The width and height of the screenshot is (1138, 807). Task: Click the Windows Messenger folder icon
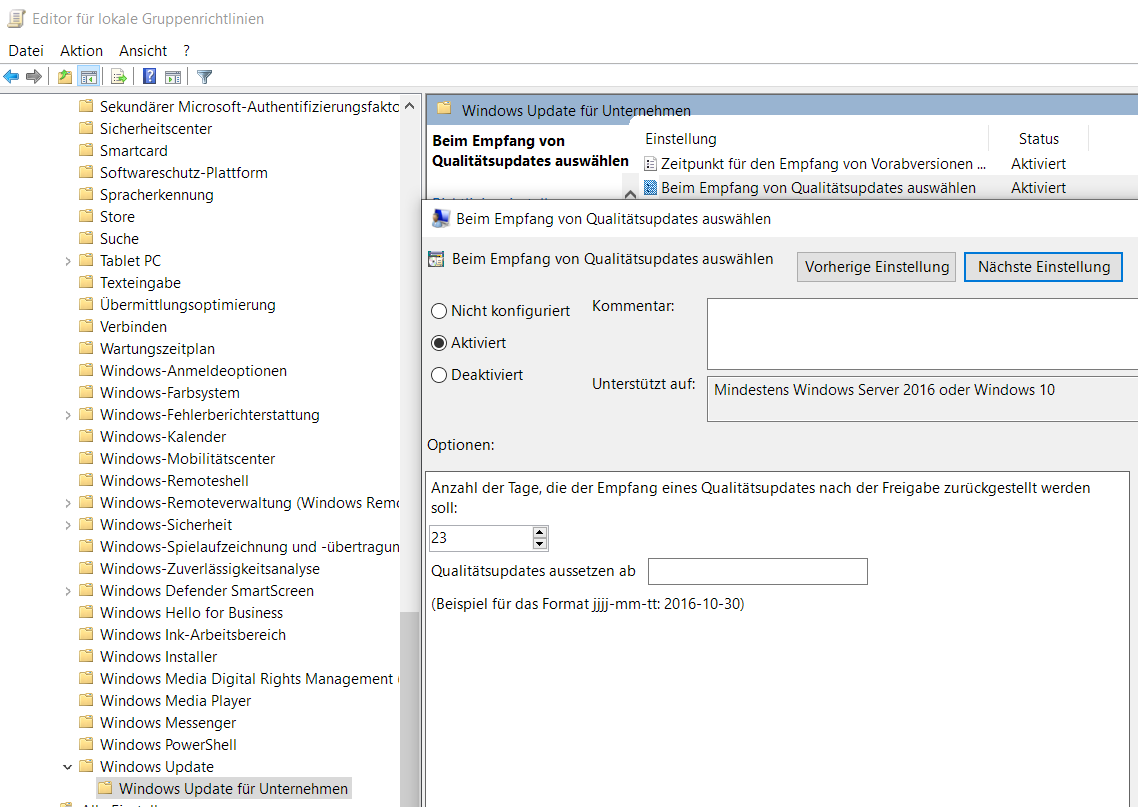86,722
